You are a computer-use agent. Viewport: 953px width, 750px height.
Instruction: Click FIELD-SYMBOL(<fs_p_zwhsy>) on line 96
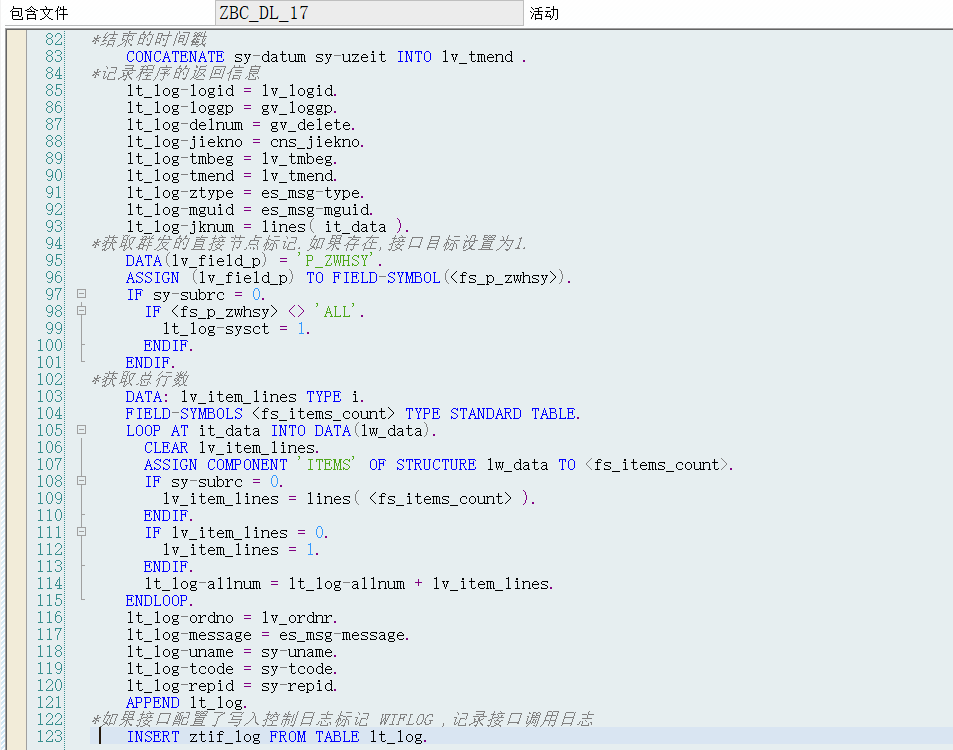(449, 278)
